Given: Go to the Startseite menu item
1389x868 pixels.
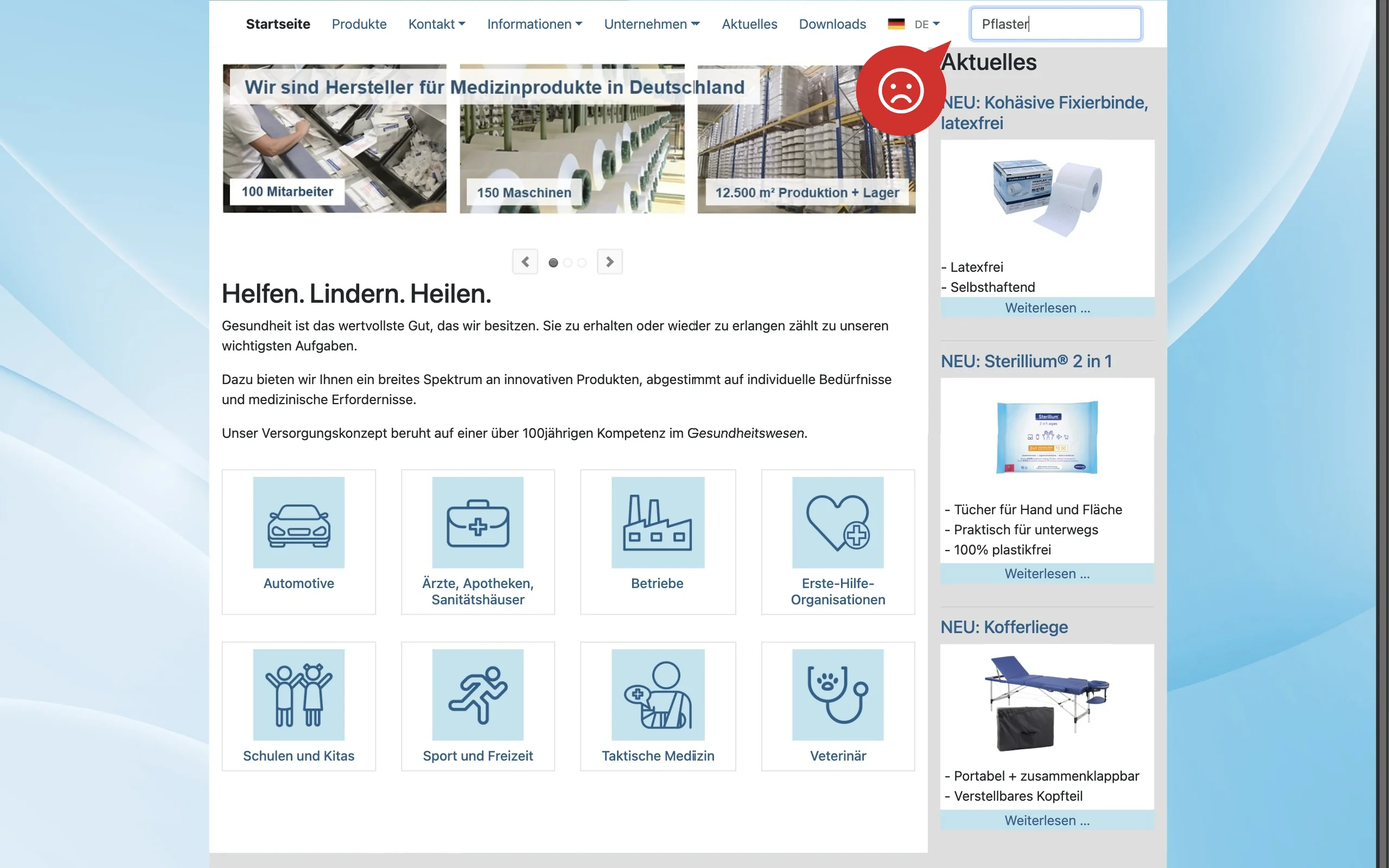Looking at the screenshot, I should (x=278, y=24).
